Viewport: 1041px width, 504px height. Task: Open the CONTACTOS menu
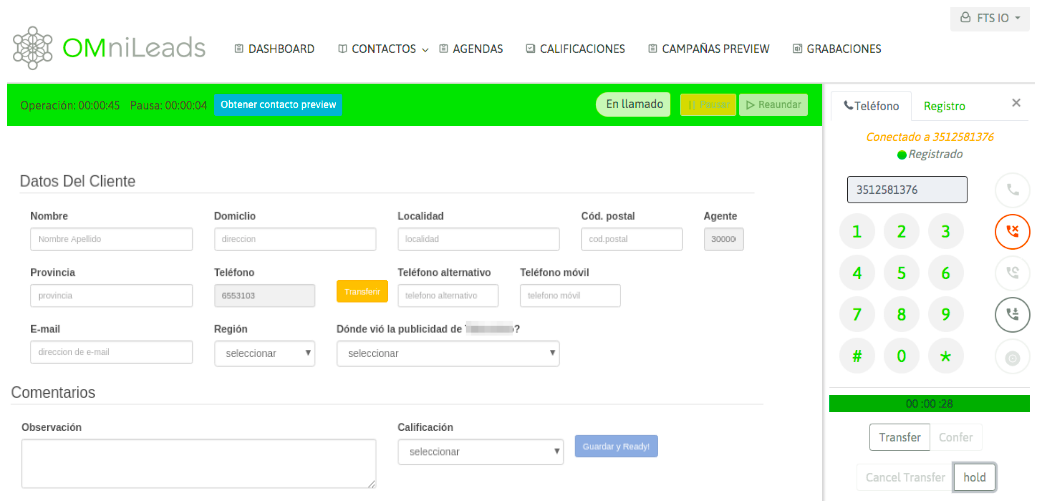coord(383,49)
